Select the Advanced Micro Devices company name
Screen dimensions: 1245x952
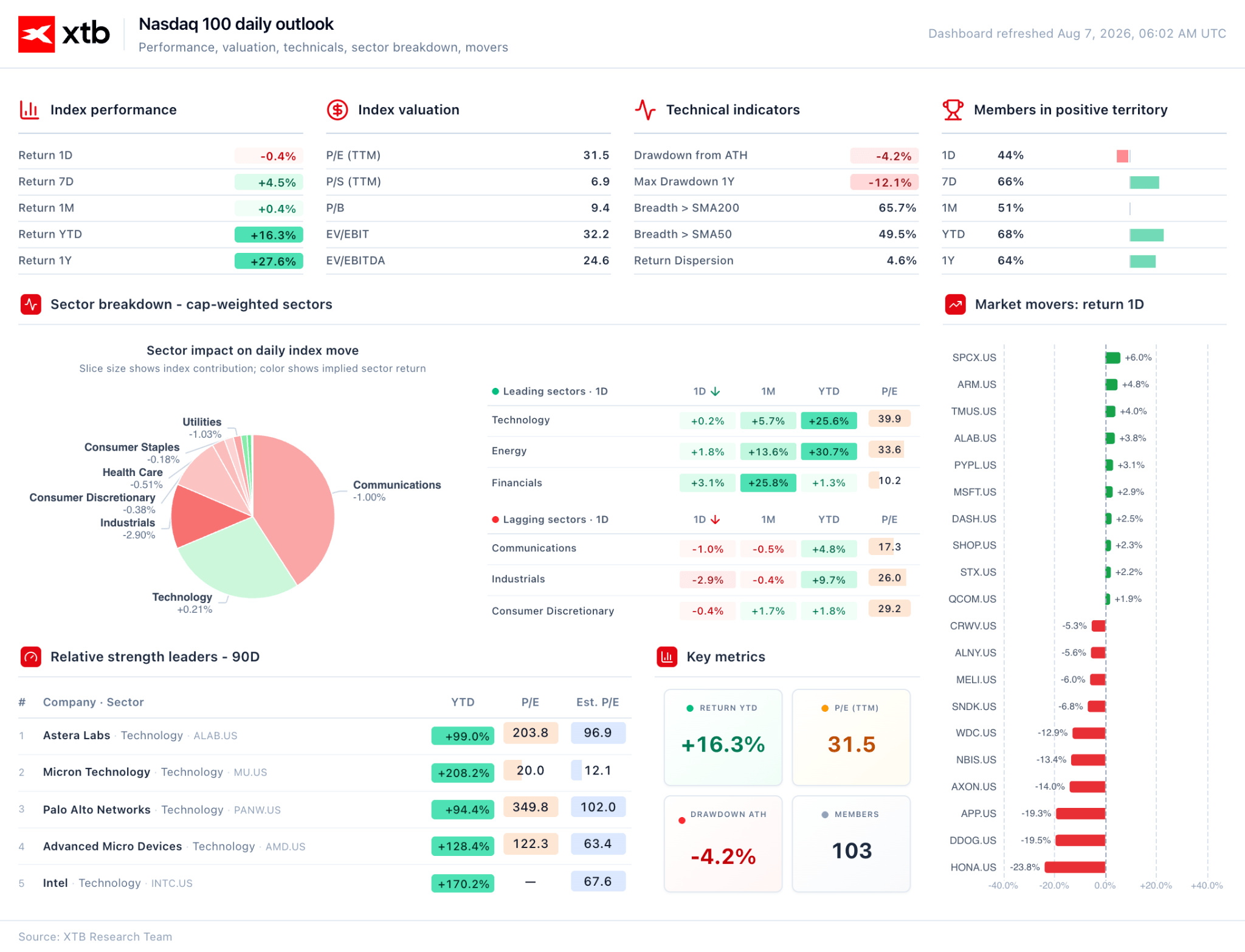click(x=112, y=846)
